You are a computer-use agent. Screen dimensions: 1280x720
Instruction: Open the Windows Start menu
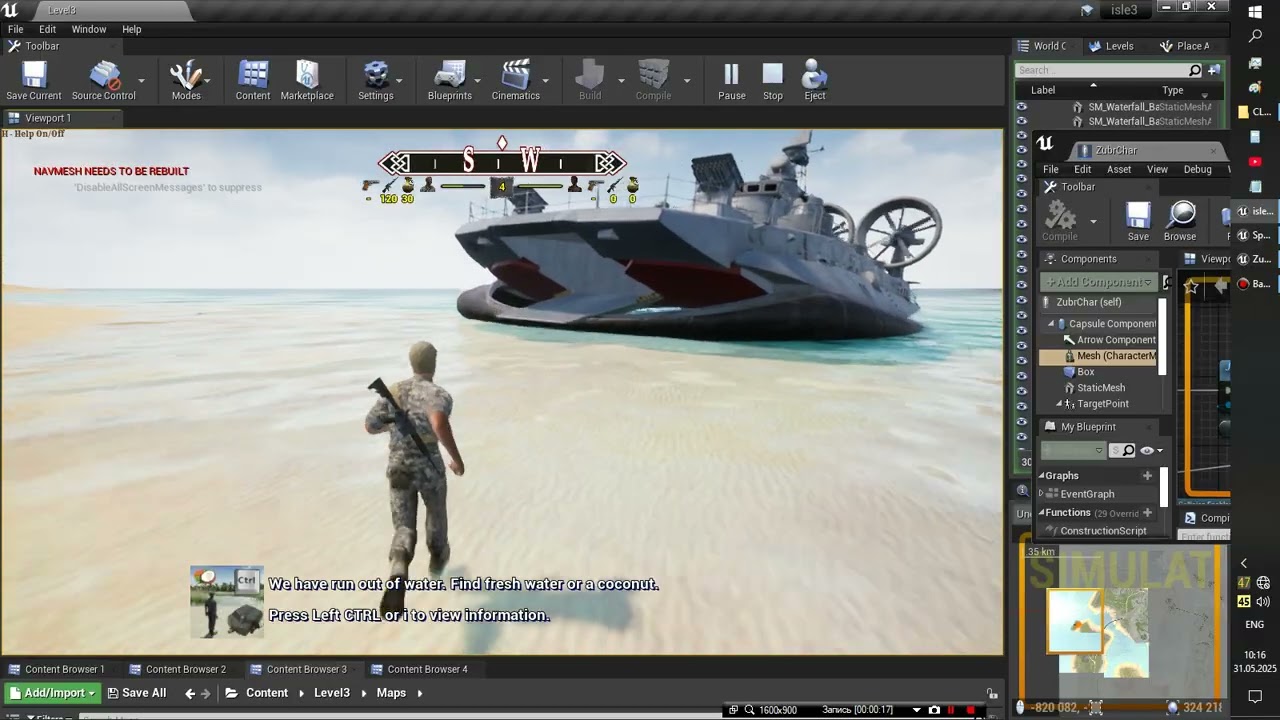pos(1255,12)
